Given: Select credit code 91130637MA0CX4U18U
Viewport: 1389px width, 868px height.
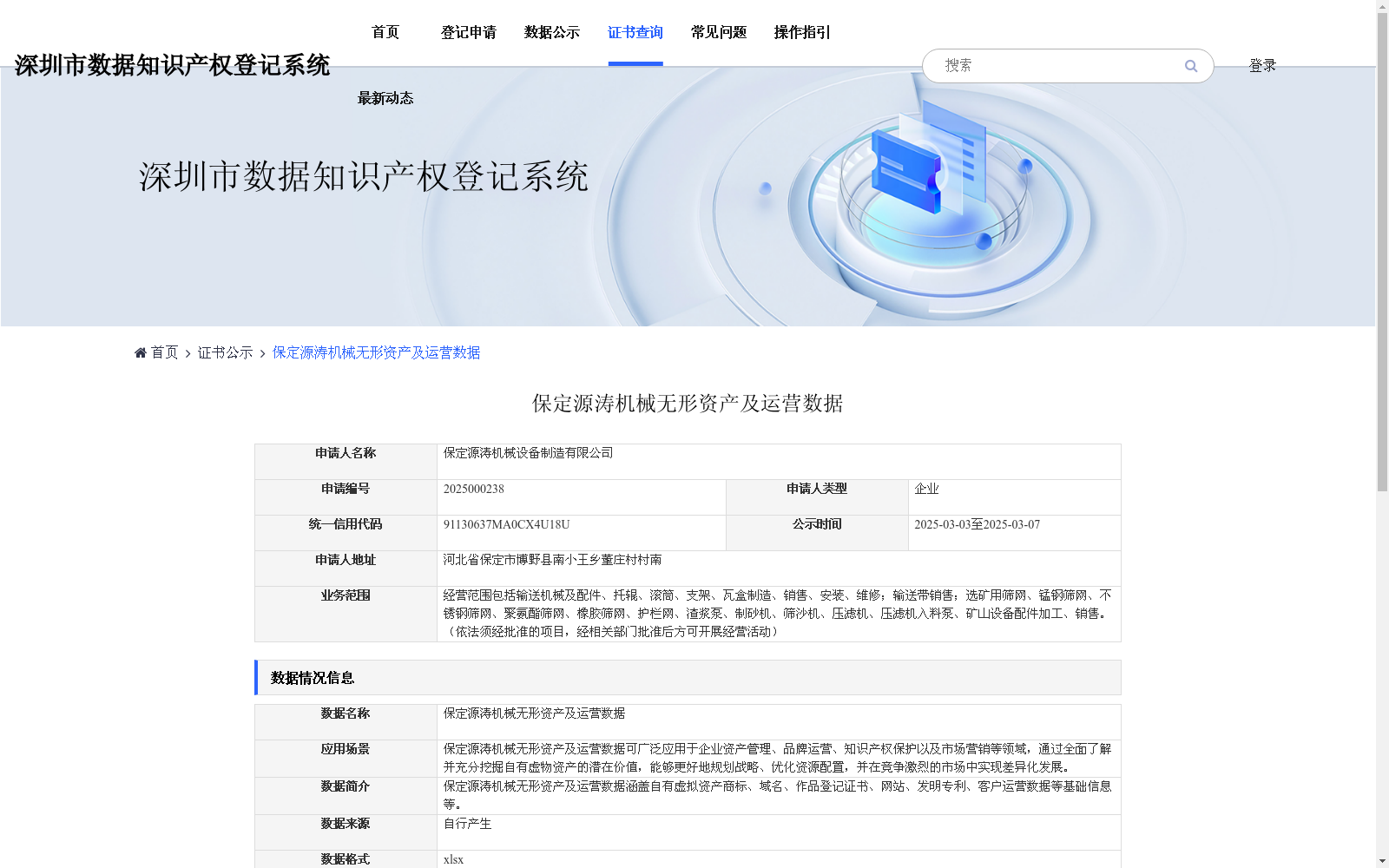Looking at the screenshot, I should (x=507, y=525).
